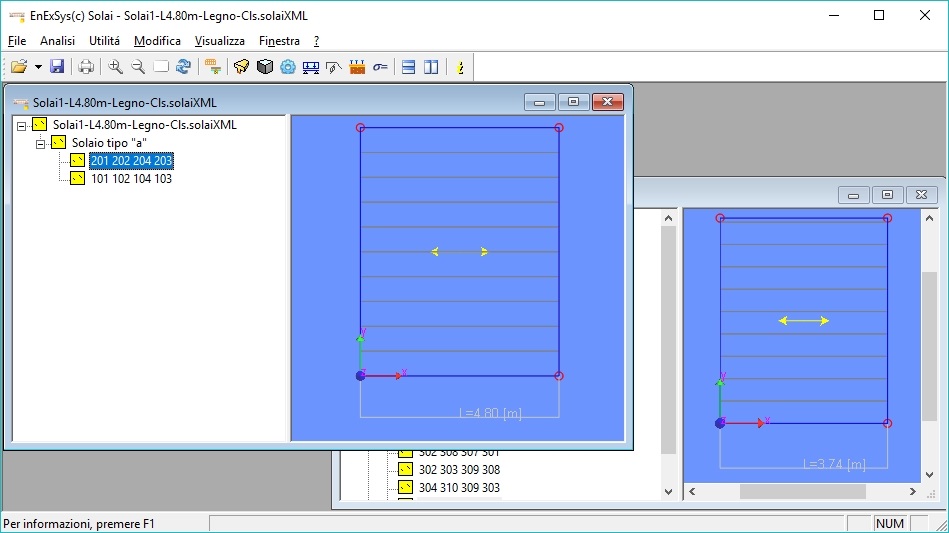Zoom in using the magnifier plus icon
Image resolution: width=949 pixels, height=533 pixels.
[116, 67]
